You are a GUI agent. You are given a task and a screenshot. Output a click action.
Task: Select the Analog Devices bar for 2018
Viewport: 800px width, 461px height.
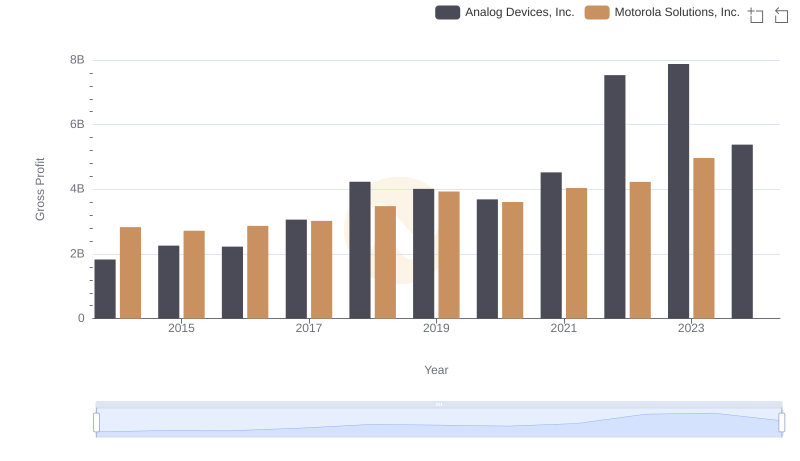point(360,250)
